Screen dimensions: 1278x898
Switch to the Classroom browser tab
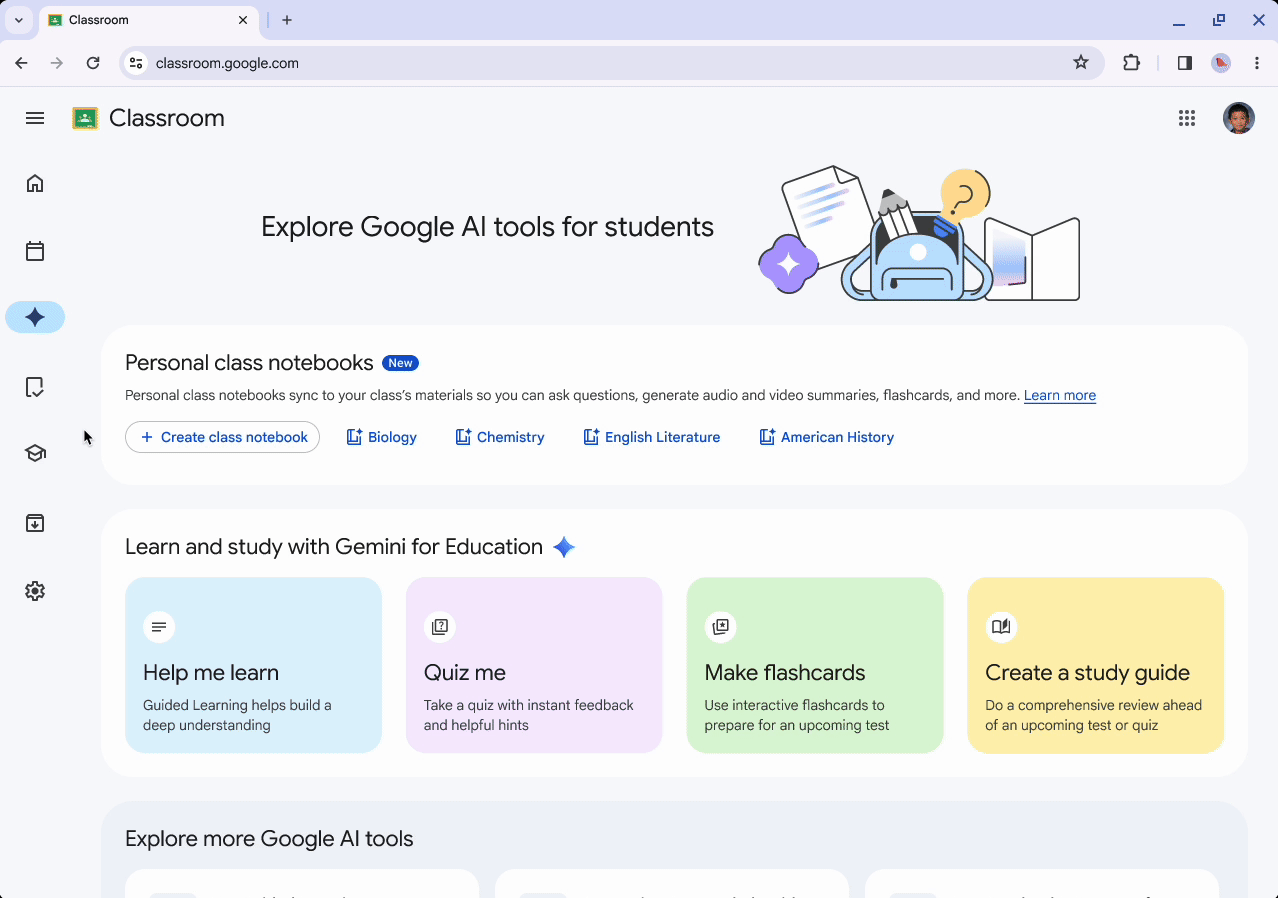pos(140,20)
